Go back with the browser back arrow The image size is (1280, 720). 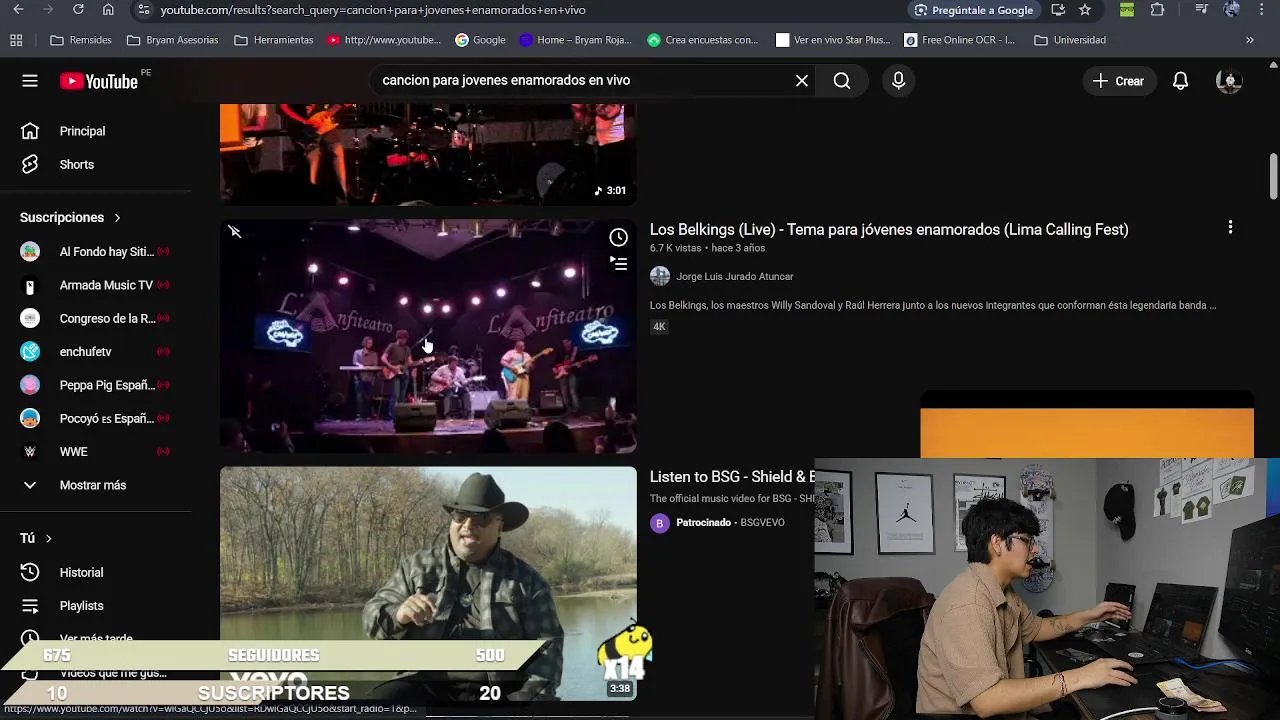point(18,10)
